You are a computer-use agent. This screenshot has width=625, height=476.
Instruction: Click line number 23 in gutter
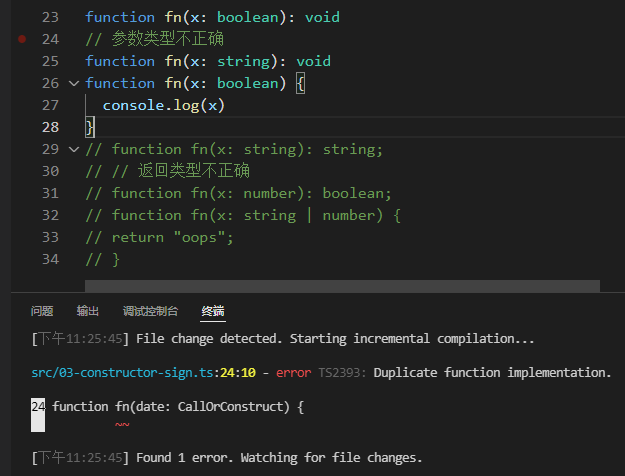coord(50,17)
